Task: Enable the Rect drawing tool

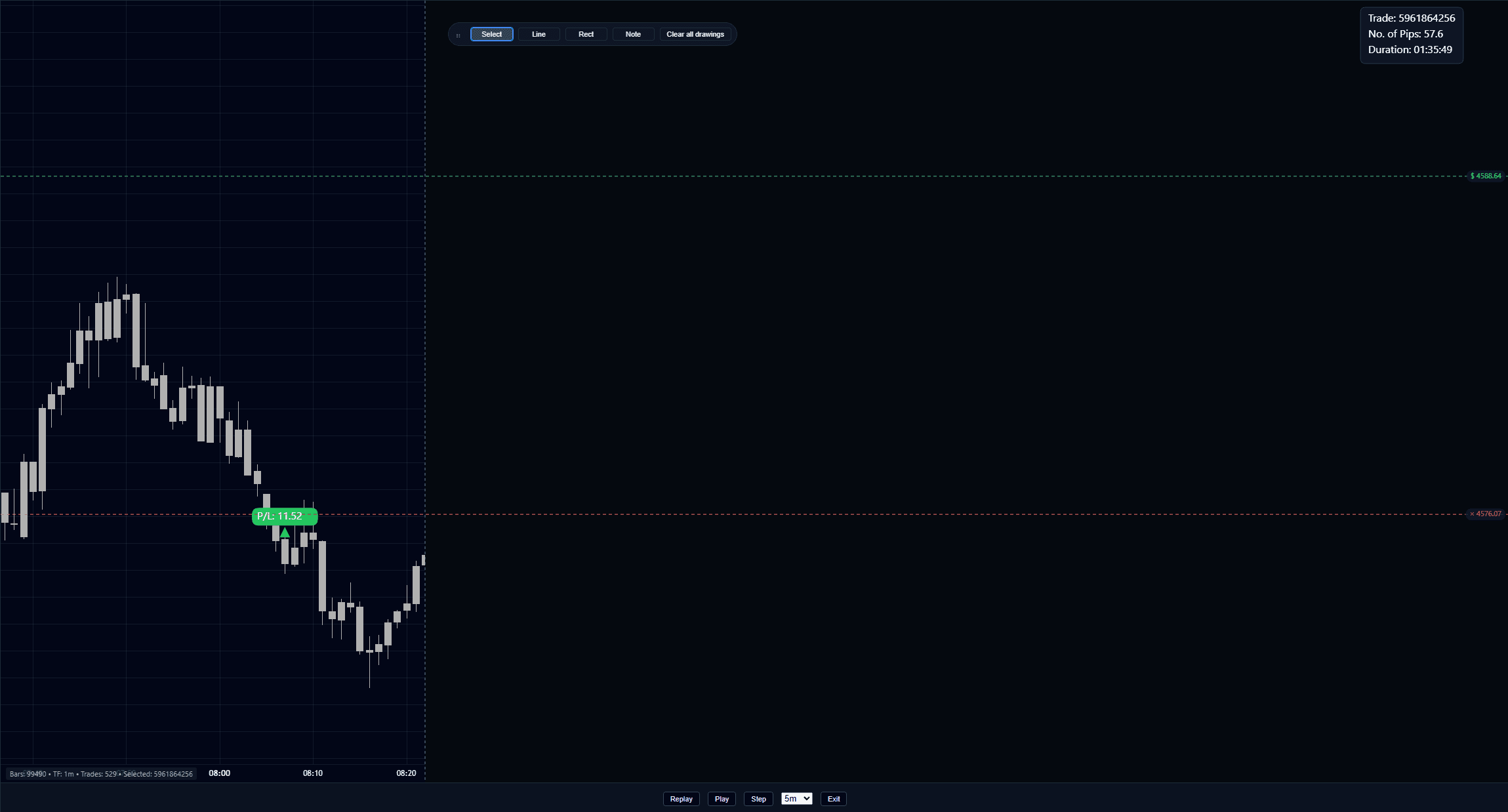Action: coord(586,34)
